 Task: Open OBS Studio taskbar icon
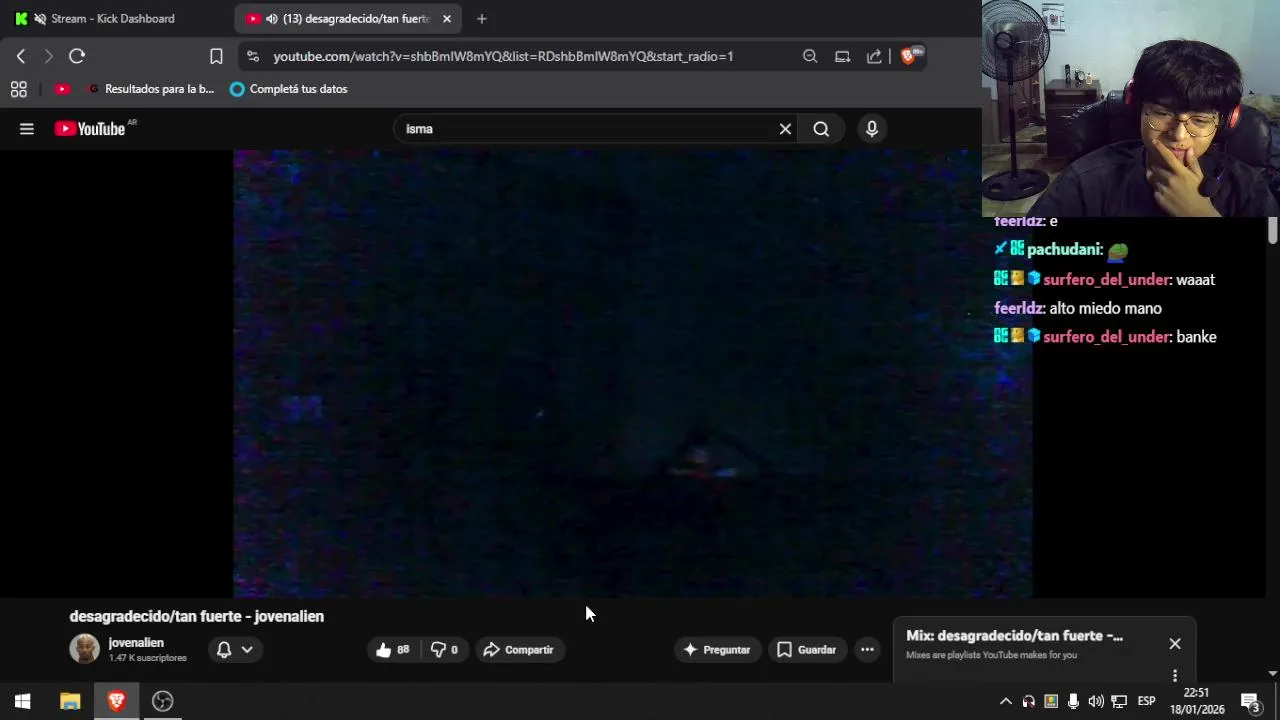tap(163, 701)
